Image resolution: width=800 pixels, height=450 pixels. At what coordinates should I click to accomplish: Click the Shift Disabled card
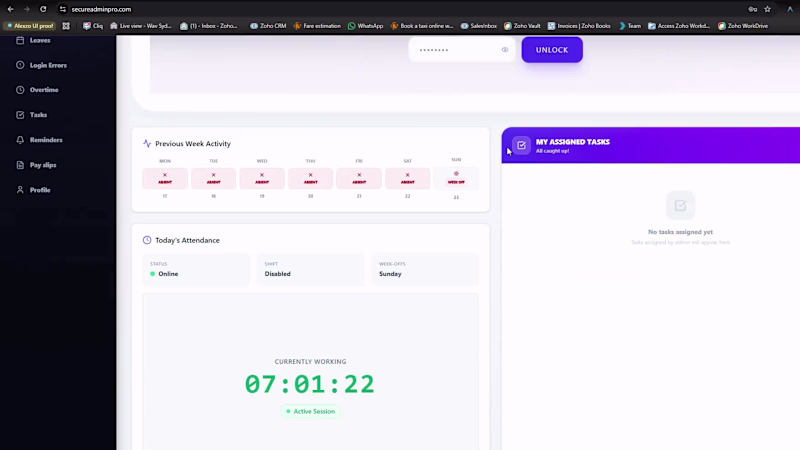click(311, 269)
